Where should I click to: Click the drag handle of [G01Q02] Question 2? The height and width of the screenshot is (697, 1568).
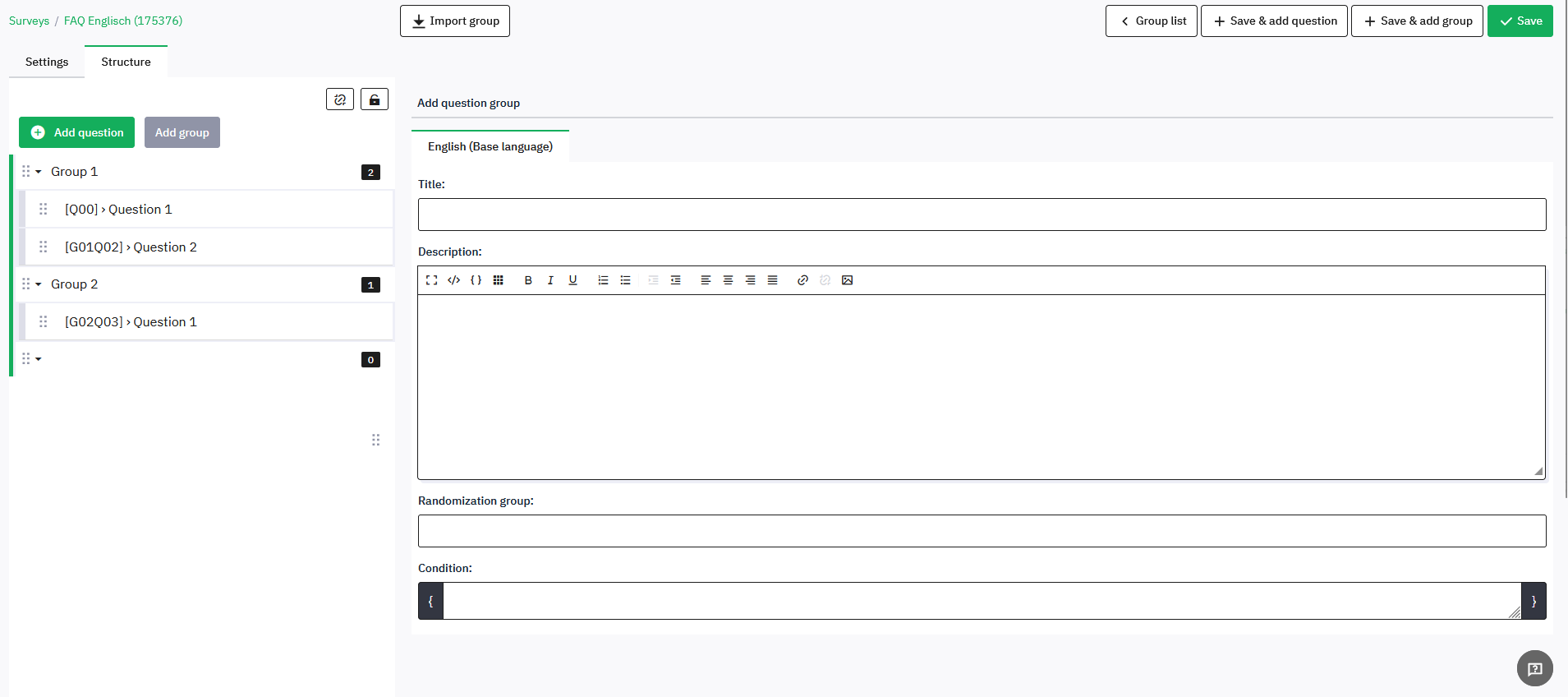tap(44, 247)
